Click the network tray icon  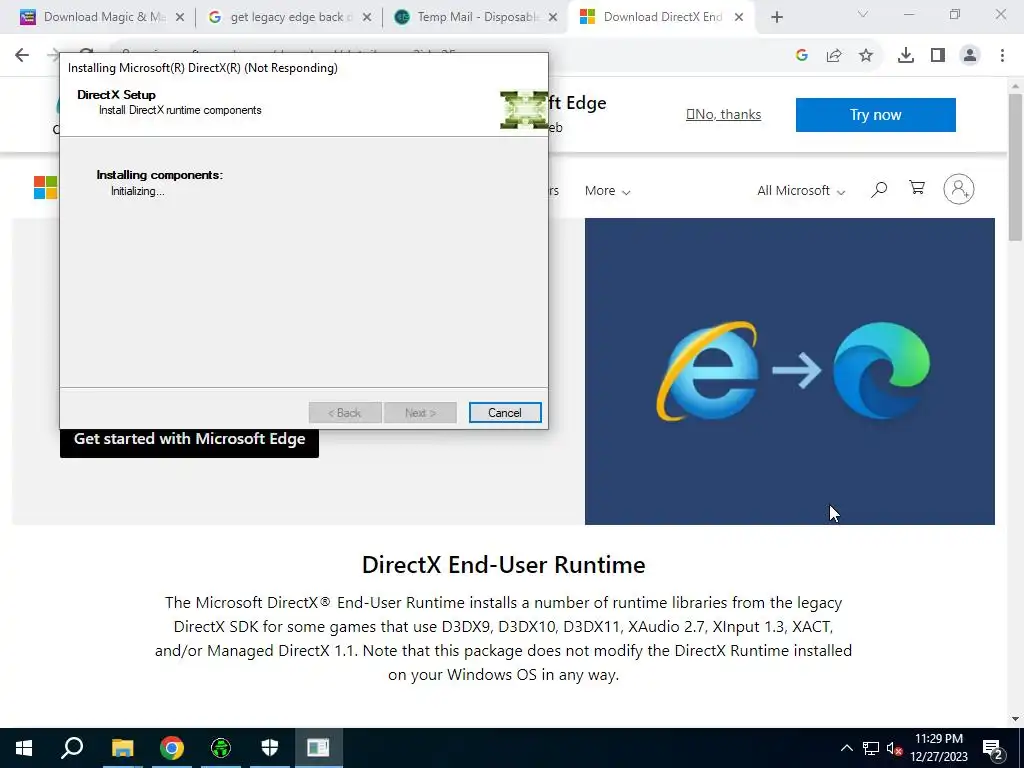tap(871, 748)
